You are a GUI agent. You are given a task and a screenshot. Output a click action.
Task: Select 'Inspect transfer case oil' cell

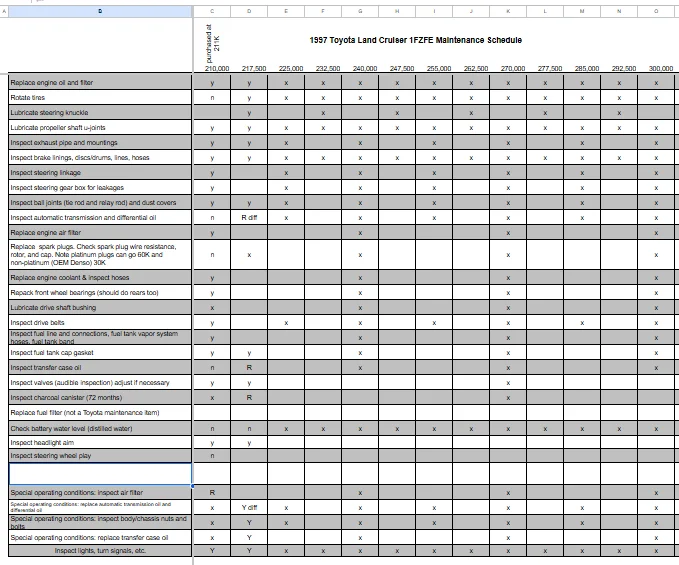tap(100, 368)
